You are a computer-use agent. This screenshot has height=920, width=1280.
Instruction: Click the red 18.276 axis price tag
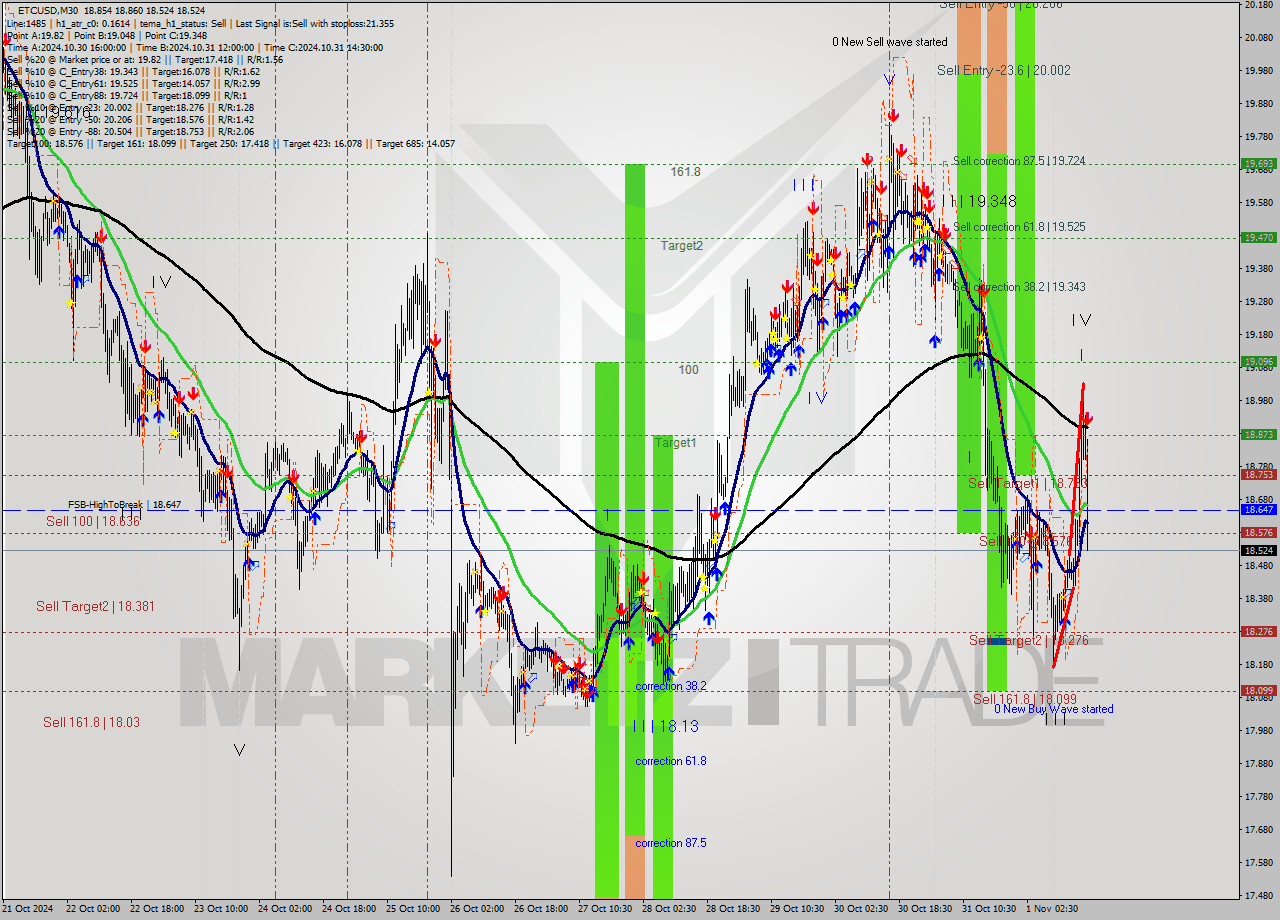(x=1258, y=631)
